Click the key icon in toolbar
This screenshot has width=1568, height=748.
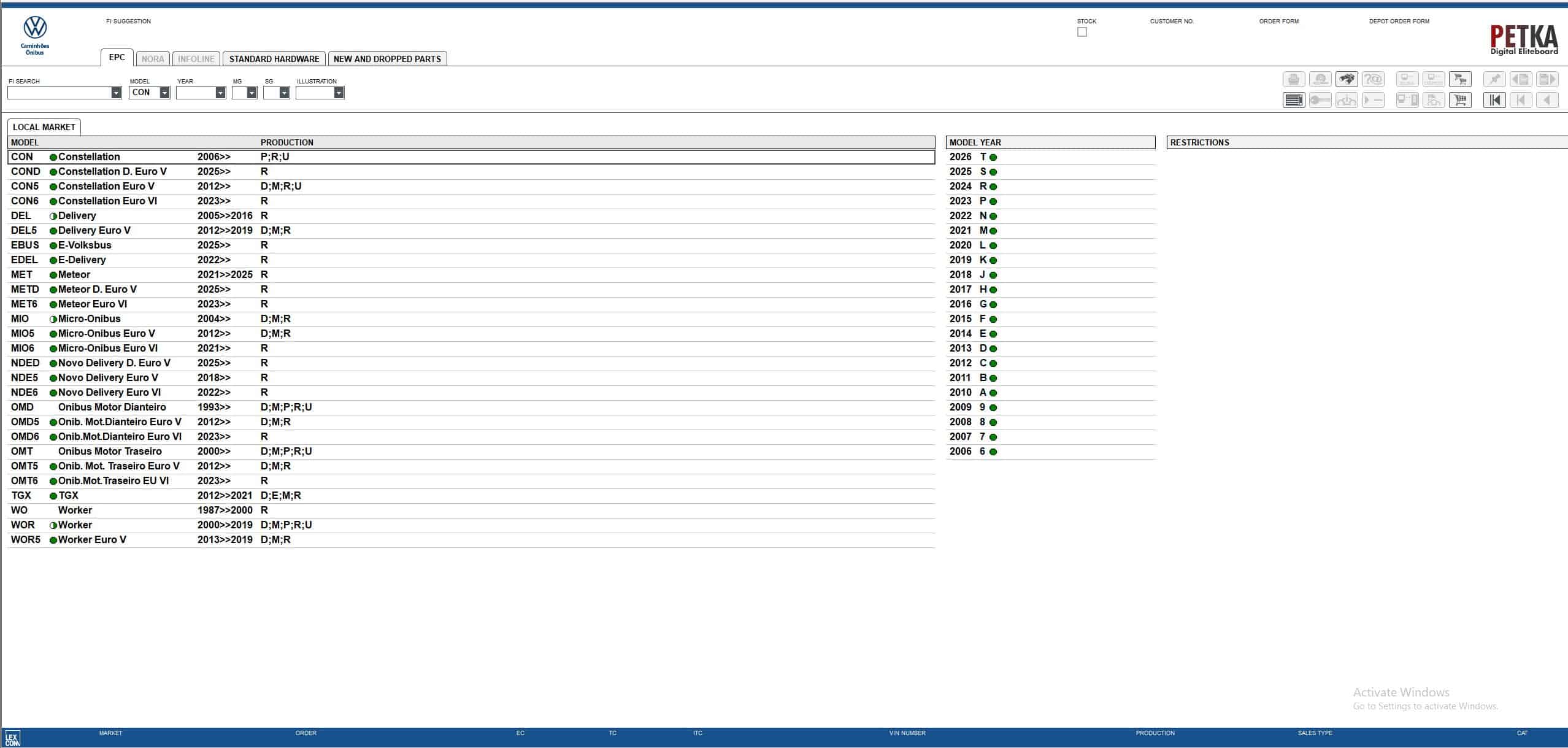[1320, 100]
